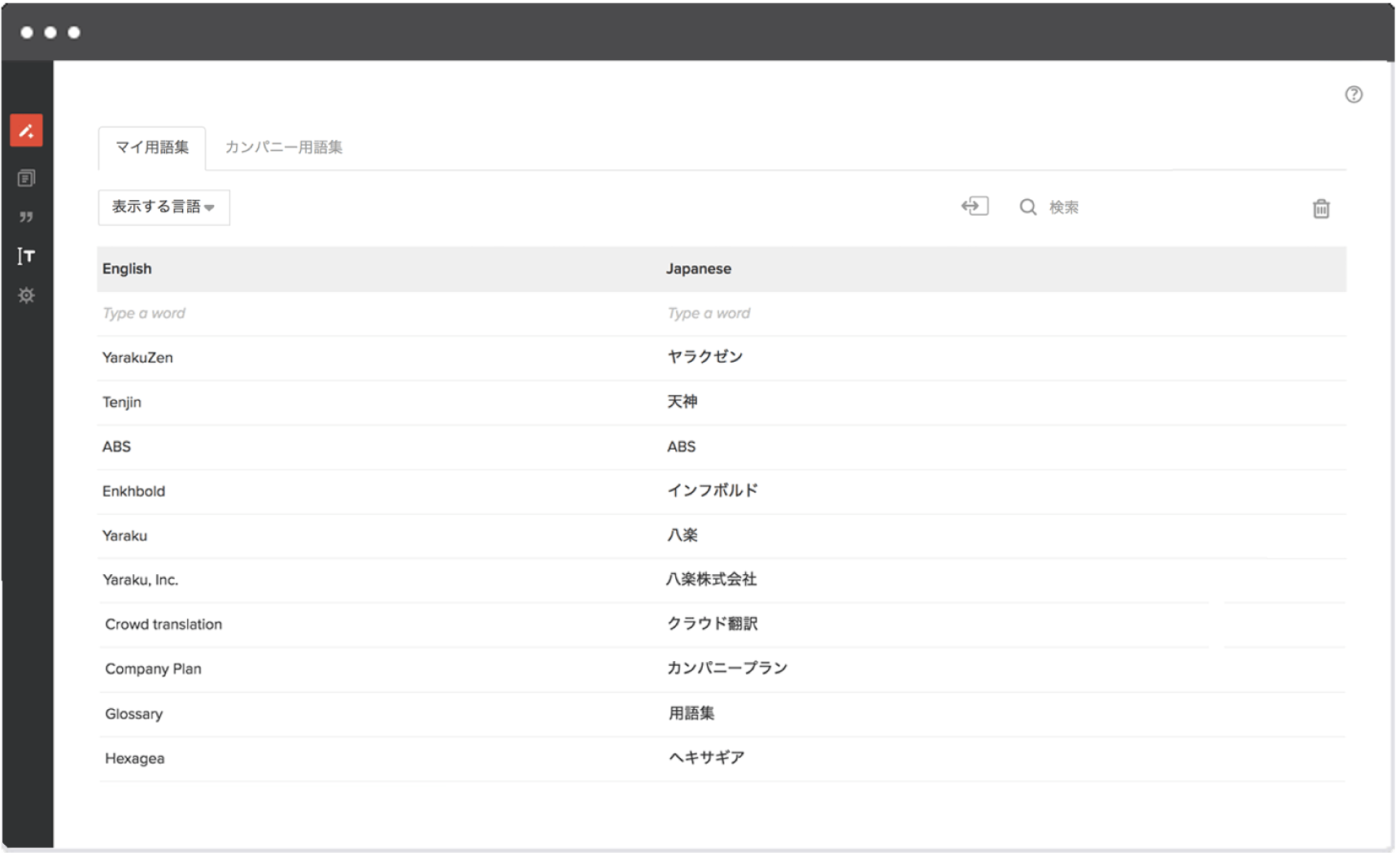Select the Tenjin entry
This screenshot has width=1400, height=853.
point(122,403)
